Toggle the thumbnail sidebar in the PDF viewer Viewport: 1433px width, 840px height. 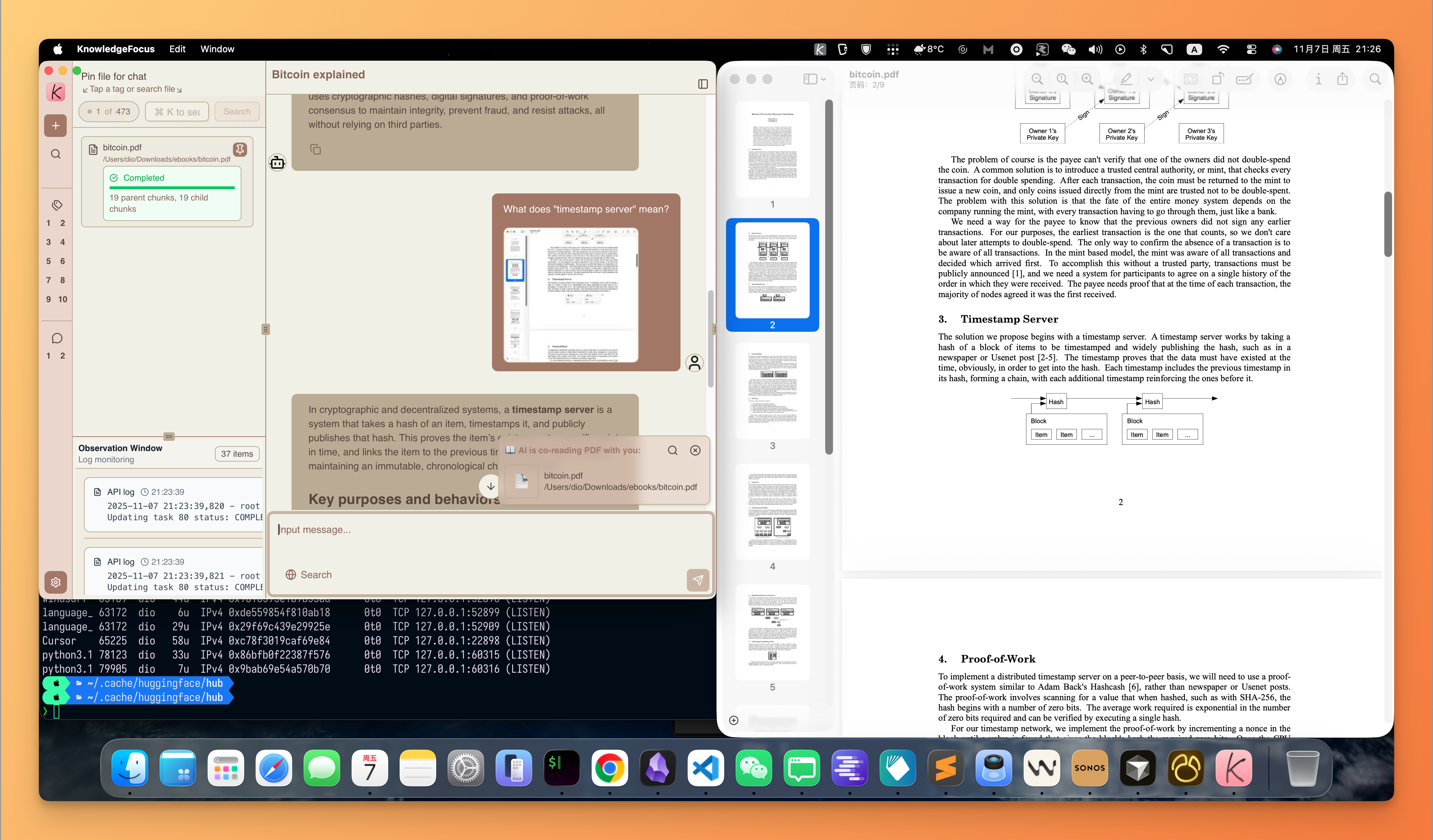[810, 79]
